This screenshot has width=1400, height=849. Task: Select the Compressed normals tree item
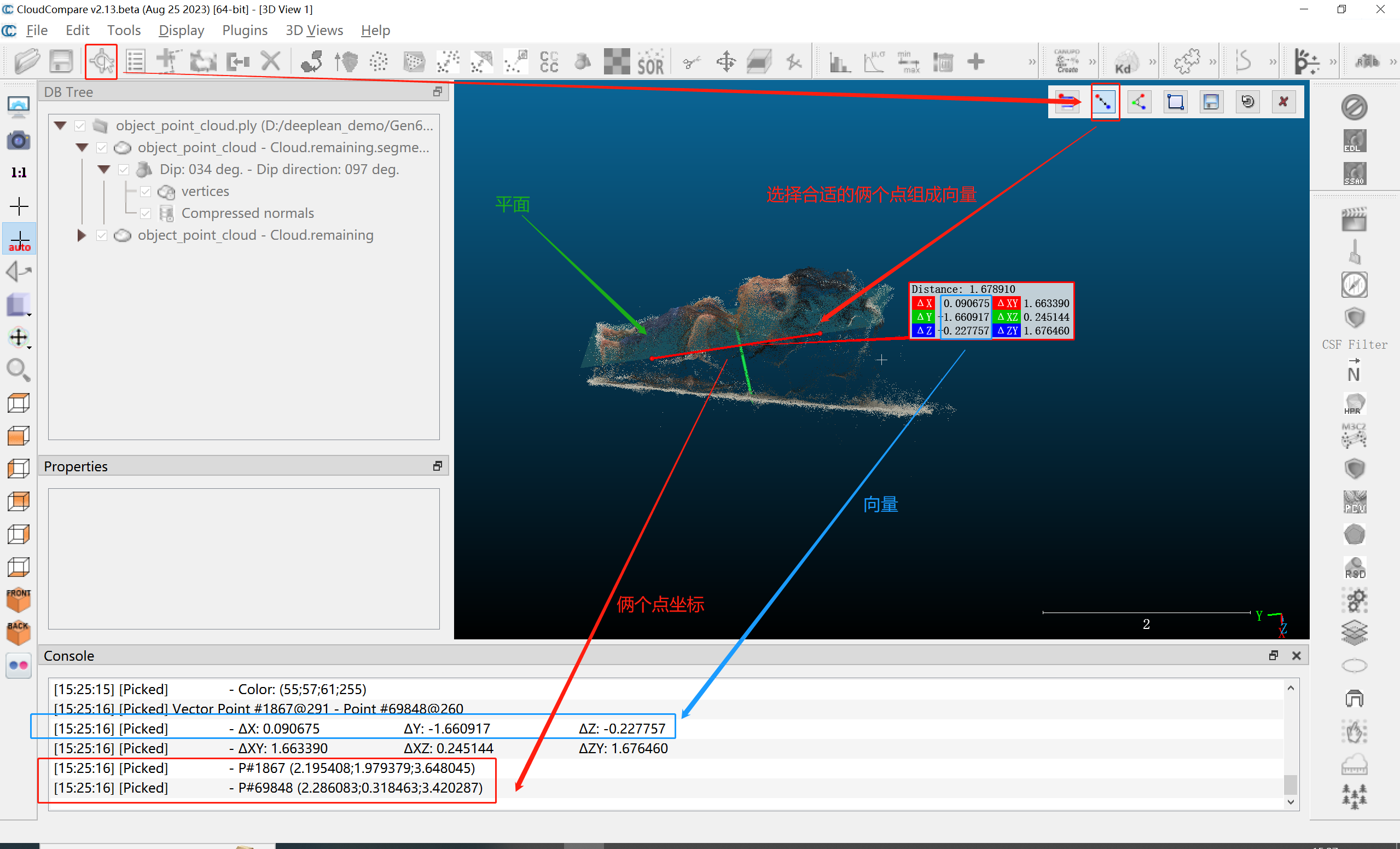248,213
